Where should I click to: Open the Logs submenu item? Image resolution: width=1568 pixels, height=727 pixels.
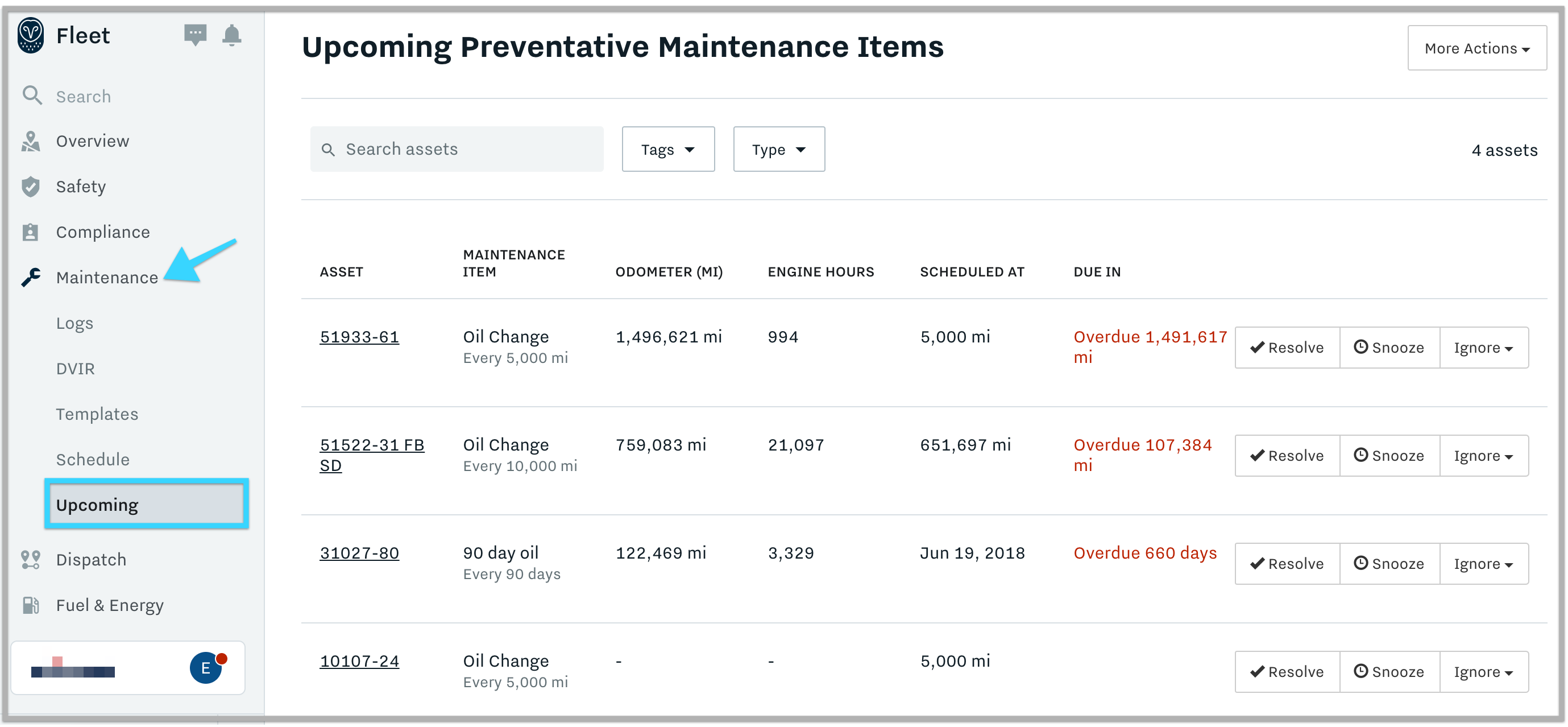pyautogui.click(x=75, y=323)
